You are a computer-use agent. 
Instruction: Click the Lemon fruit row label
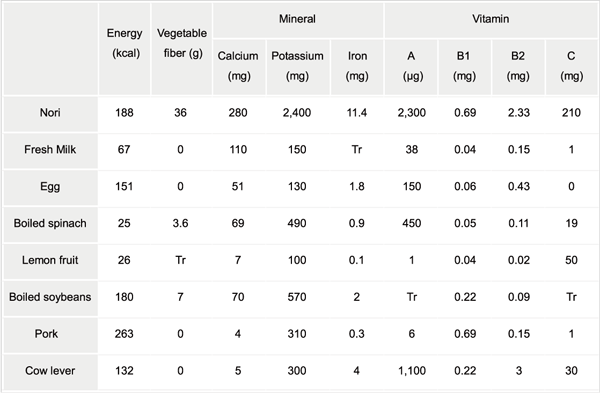coord(50,260)
